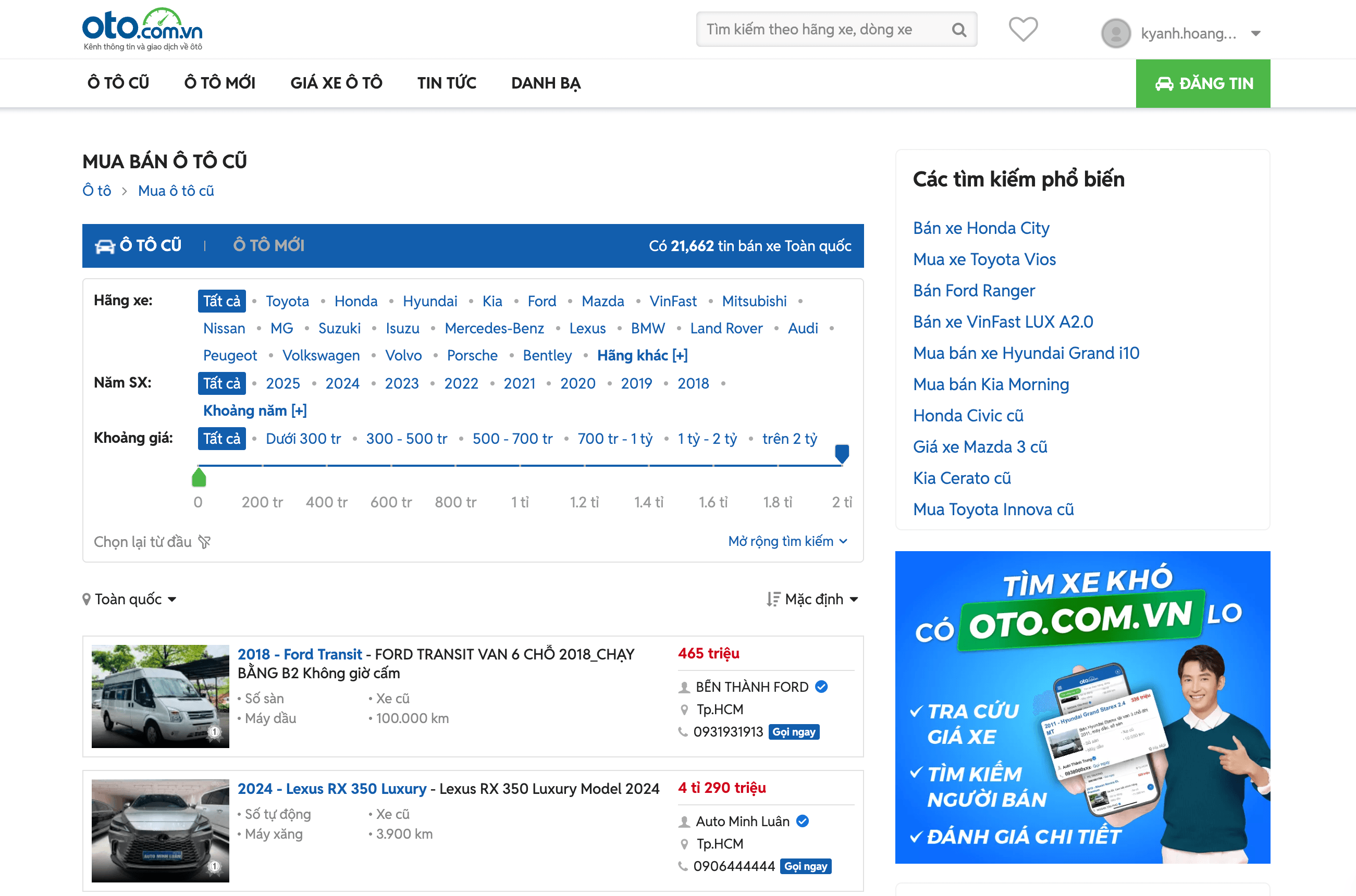Click verified badge next to BẾN THÀNH FORD
This screenshot has width=1356, height=896.
(x=821, y=687)
